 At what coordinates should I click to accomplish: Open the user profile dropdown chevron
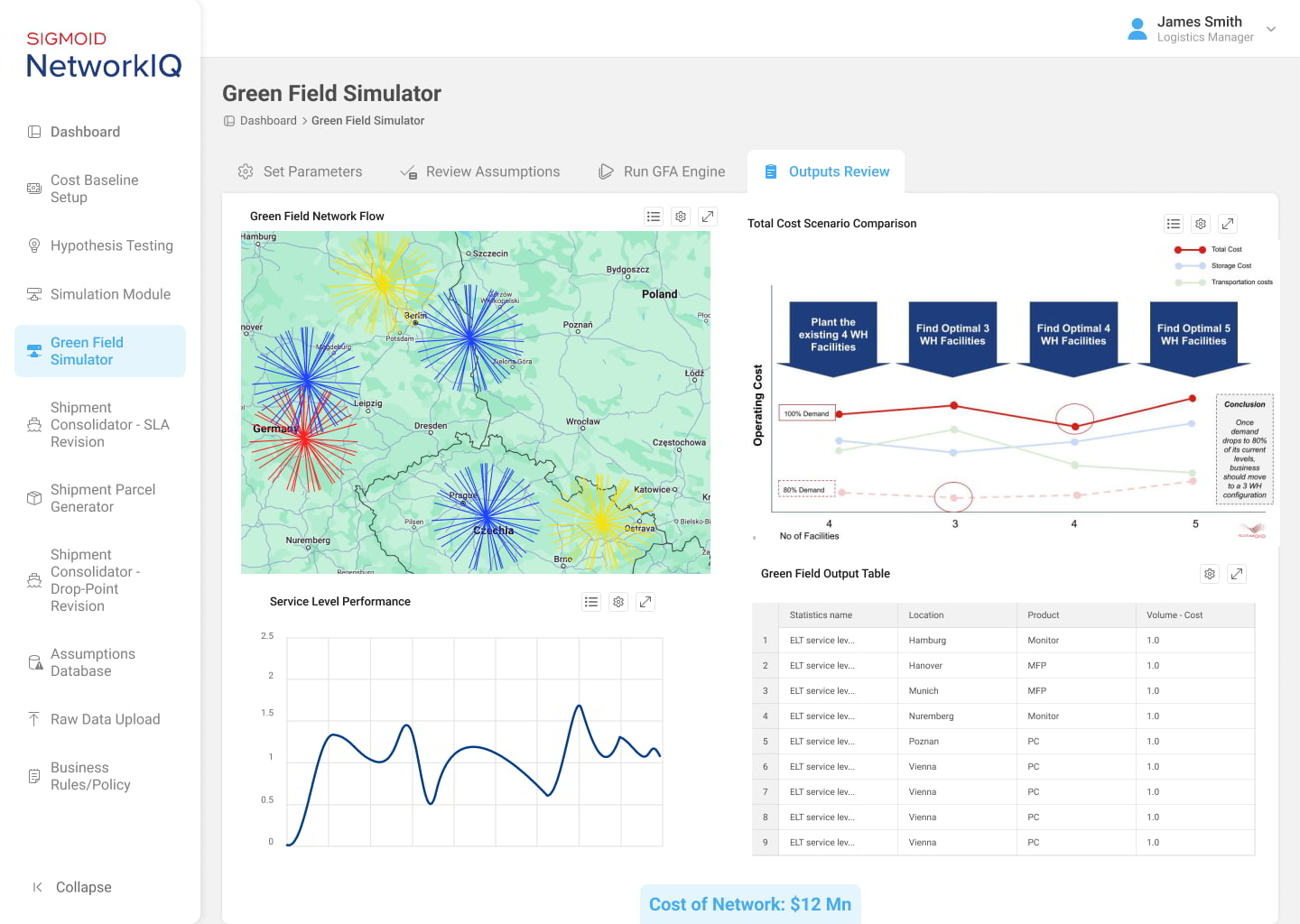click(1271, 29)
